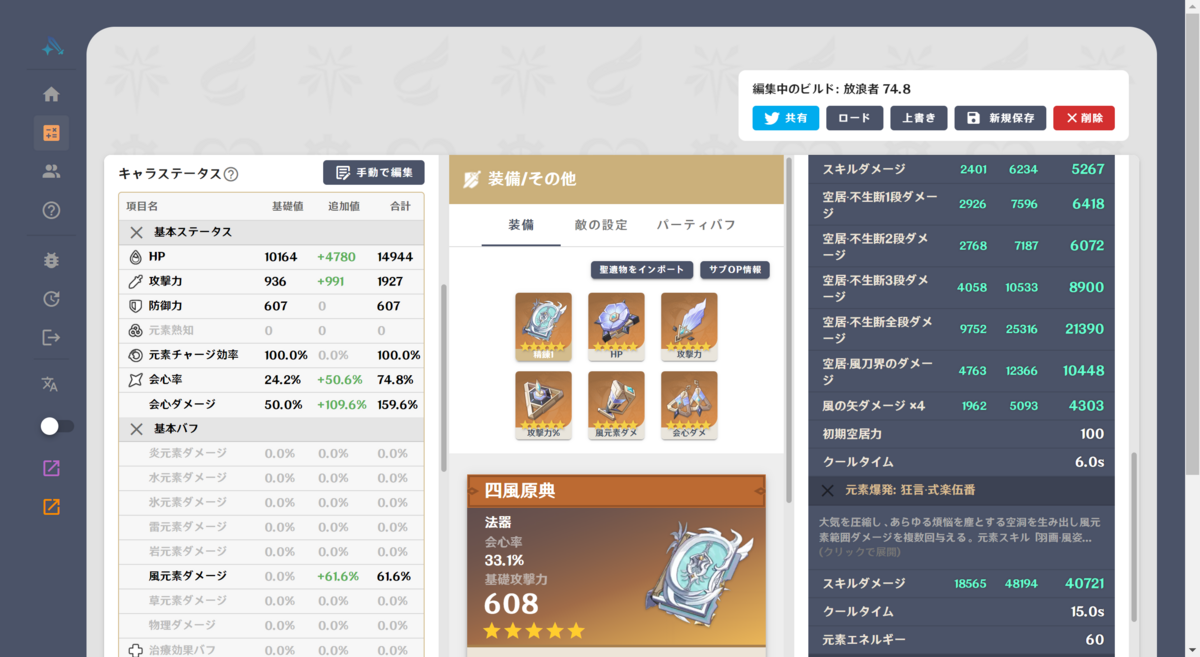Select the 攻撃力% sands artifact icon
1200x657 pixels.
(543, 405)
